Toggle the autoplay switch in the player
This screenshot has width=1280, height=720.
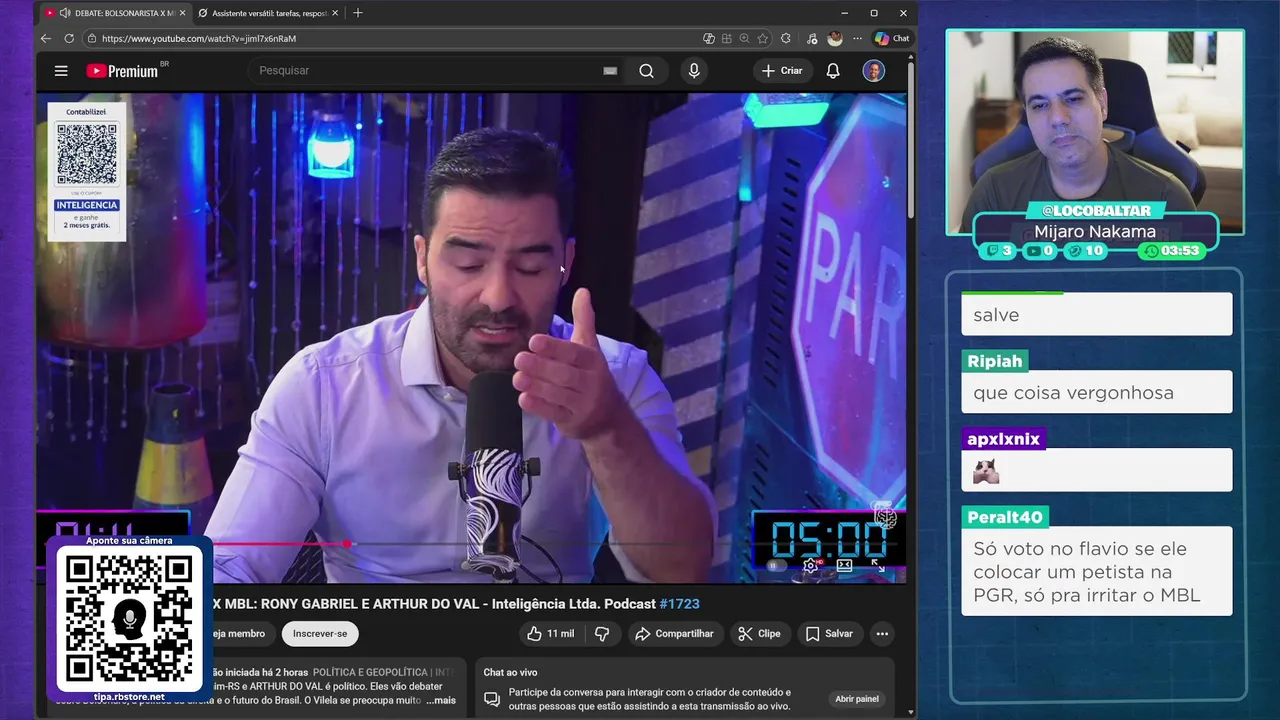pos(775,565)
